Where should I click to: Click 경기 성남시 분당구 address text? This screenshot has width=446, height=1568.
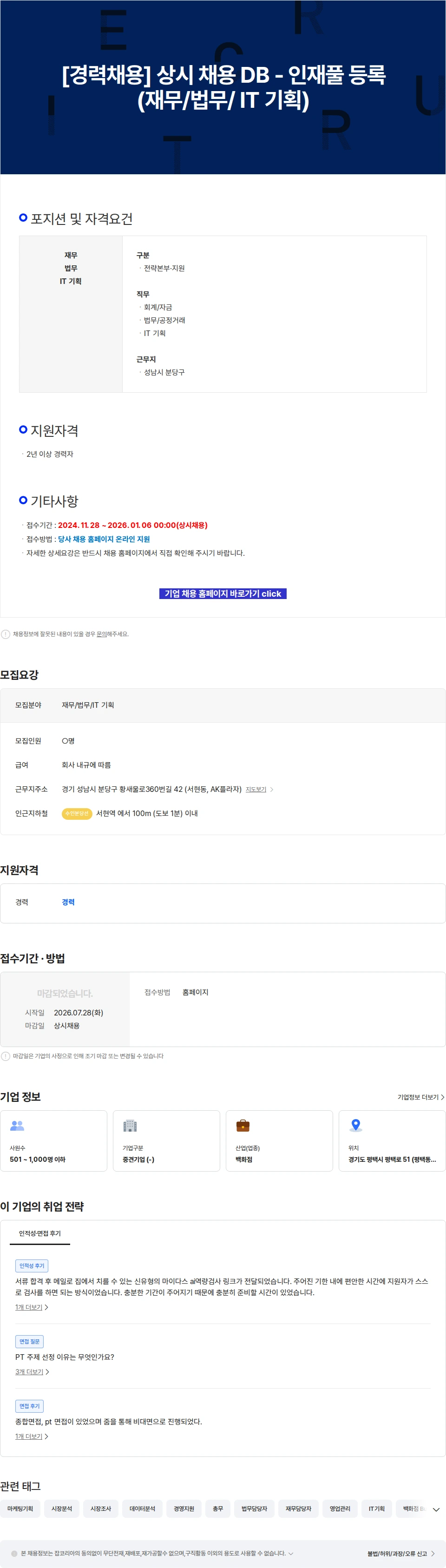coord(151,790)
